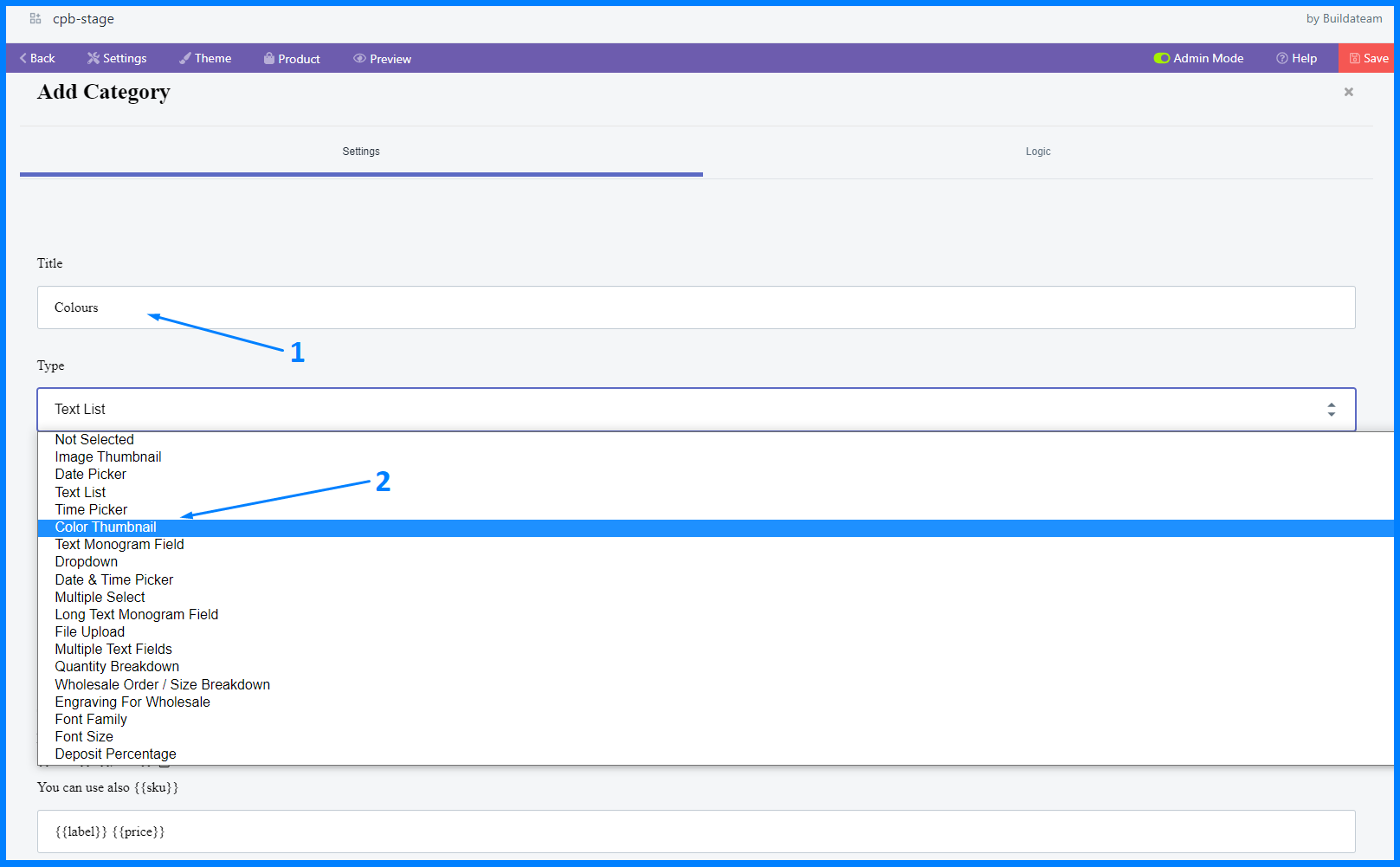
Task: Close the Add Category dialog
Action: [x=1348, y=92]
